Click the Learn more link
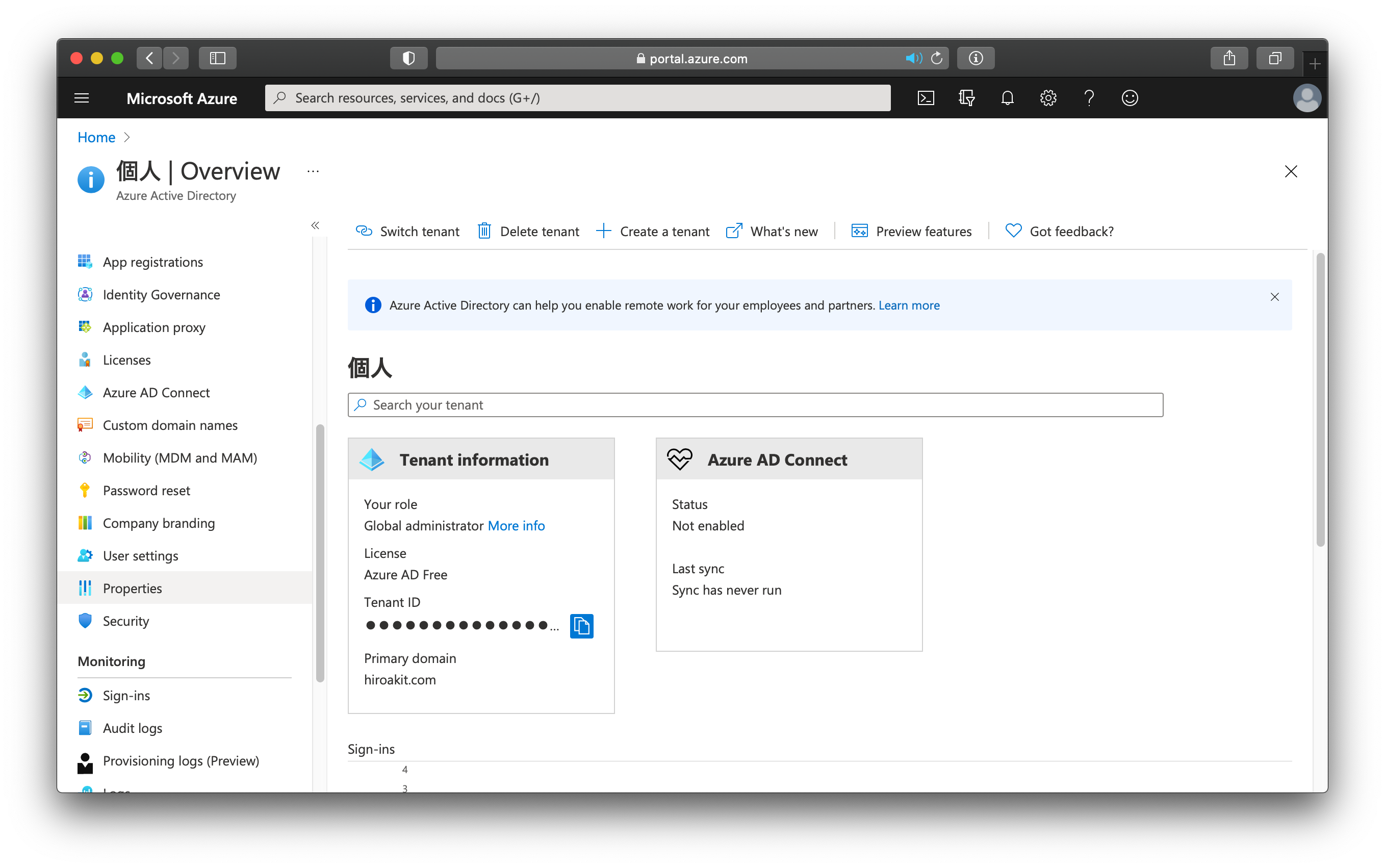Image resolution: width=1385 pixels, height=868 pixels. (909, 305)
